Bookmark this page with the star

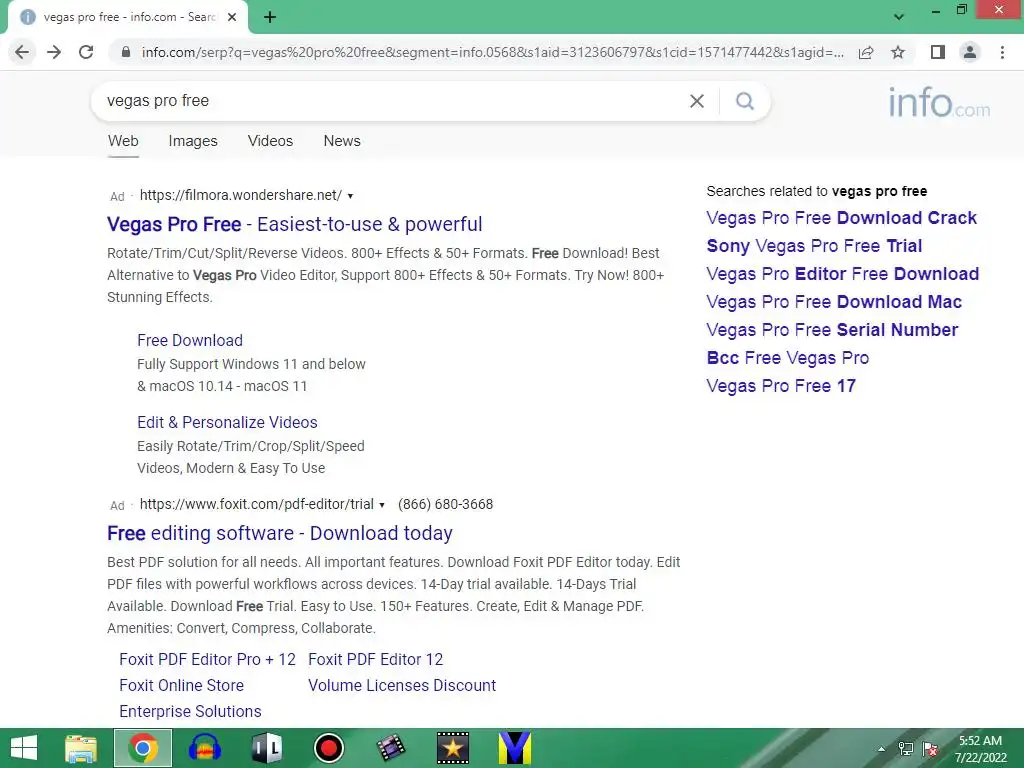click(x=898, y=52)
